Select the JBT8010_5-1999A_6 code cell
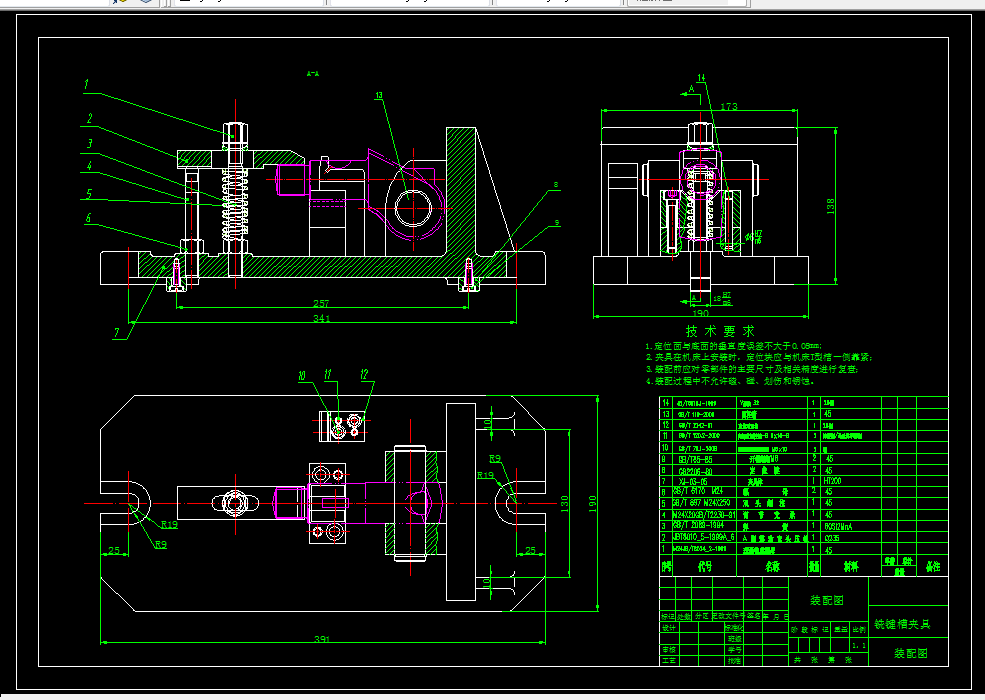 point(704,538)
